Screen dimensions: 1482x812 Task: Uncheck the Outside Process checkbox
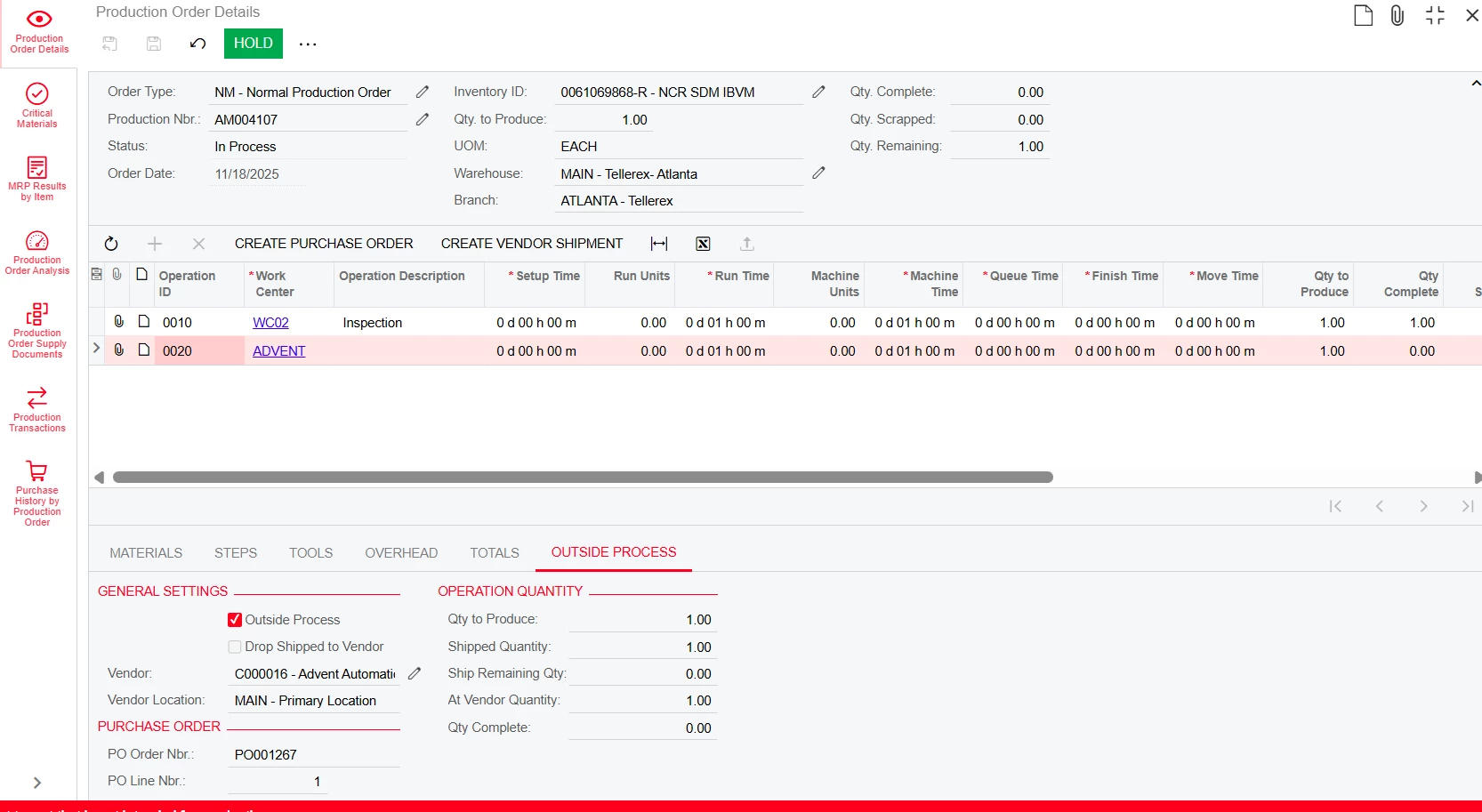pyautogui.click(x=235, y=620)
